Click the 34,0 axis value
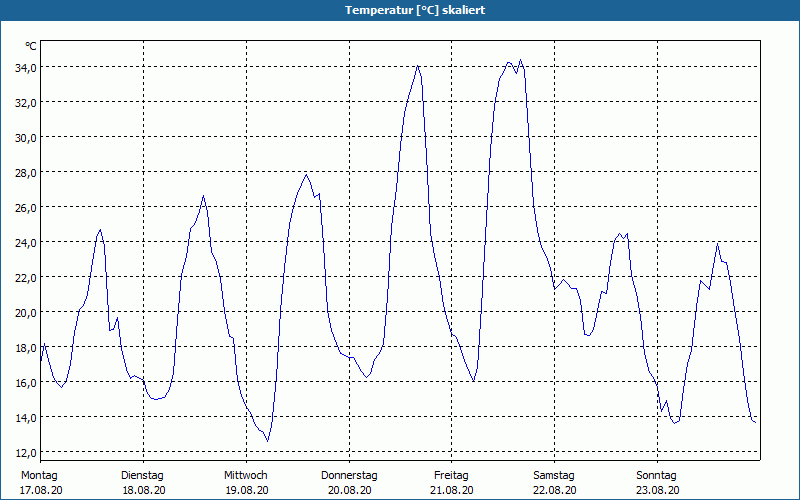The image size is (800, 500). pyautogui.click(x=26, y=67)
